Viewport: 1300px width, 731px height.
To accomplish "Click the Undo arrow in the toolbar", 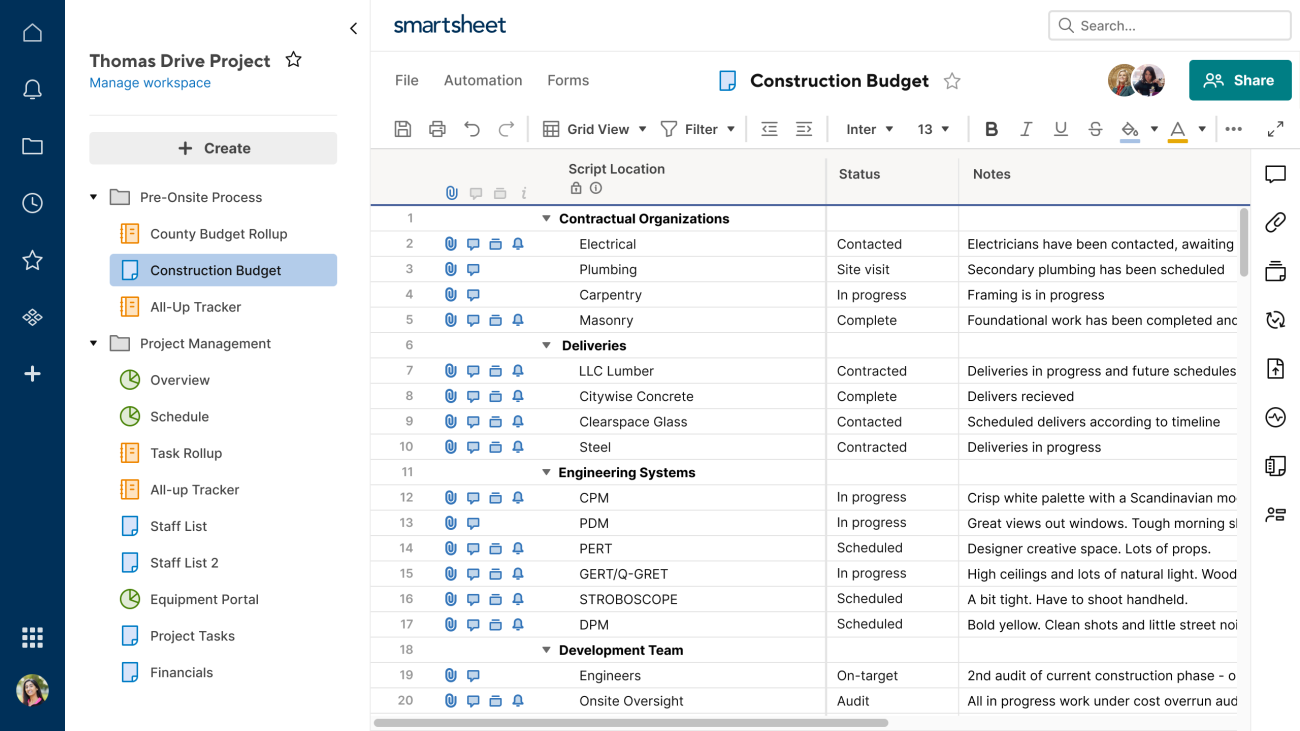I will click(x=471, y=129).
